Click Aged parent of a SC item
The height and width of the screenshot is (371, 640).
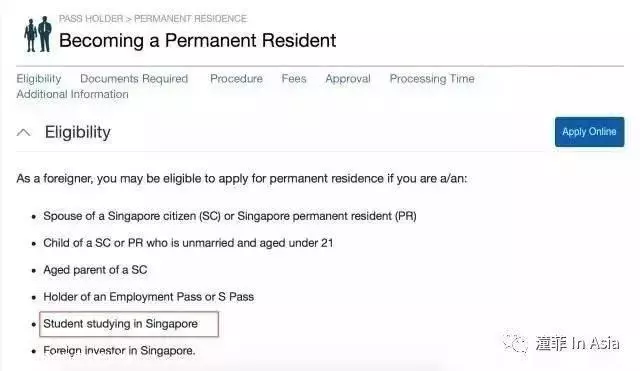(95, 270)
